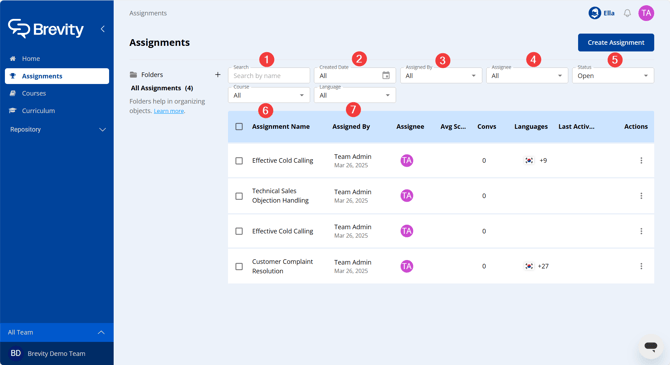Open the Status dropdown showing Open
This screenshot has height=365, width=670.
point(613,76)
